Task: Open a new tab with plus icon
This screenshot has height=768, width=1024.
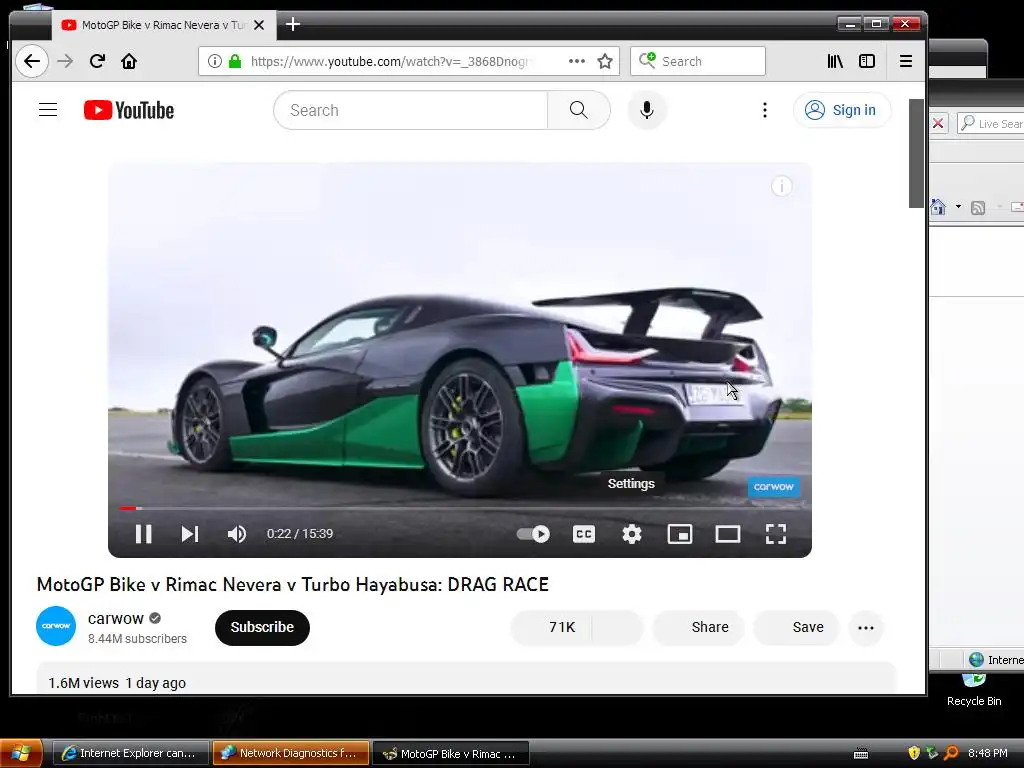Action: click(x=293, y=25)
